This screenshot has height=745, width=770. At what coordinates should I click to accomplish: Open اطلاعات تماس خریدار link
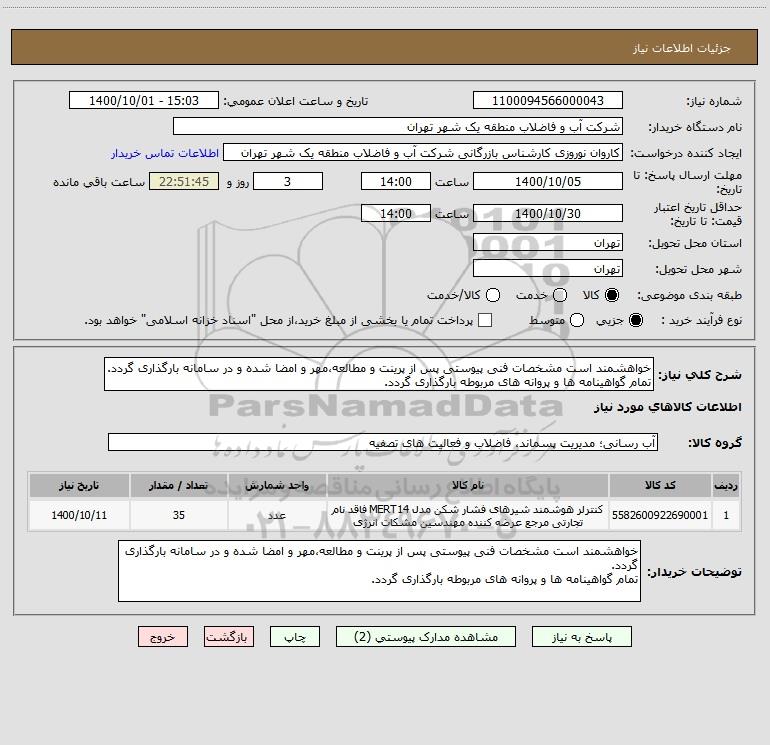[x=165, y=153]
